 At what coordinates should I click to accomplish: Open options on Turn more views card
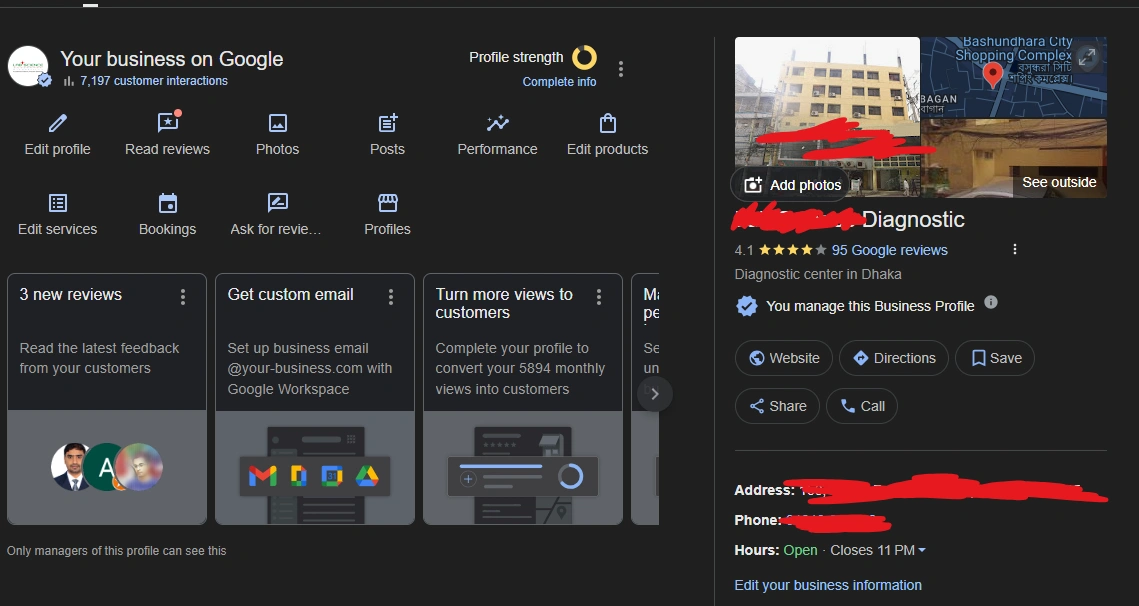[x=599, y=296]
